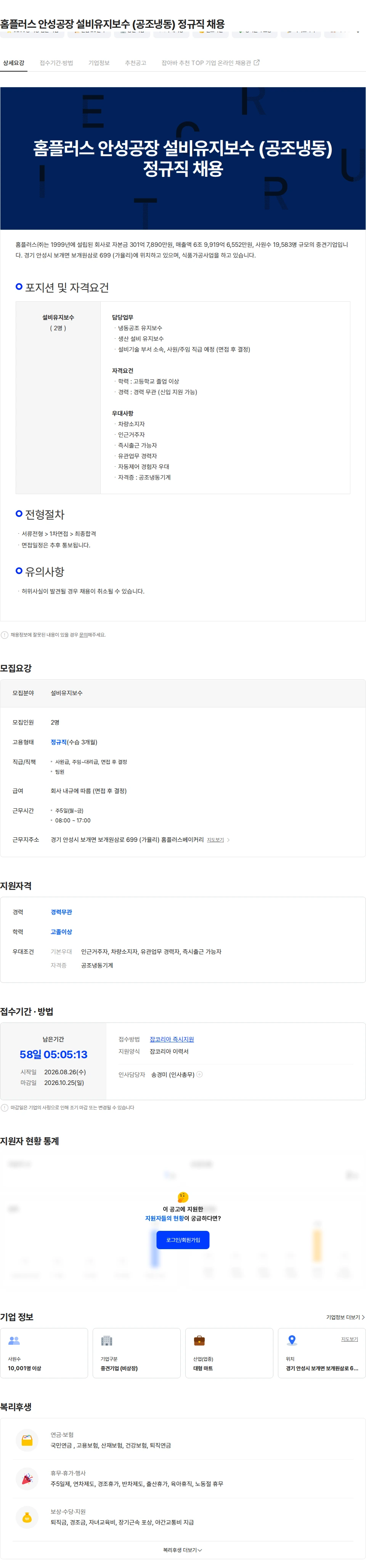Open the 상세요강 tab
The width and height of the screenshot is (366, 1568).
(13, 63)
